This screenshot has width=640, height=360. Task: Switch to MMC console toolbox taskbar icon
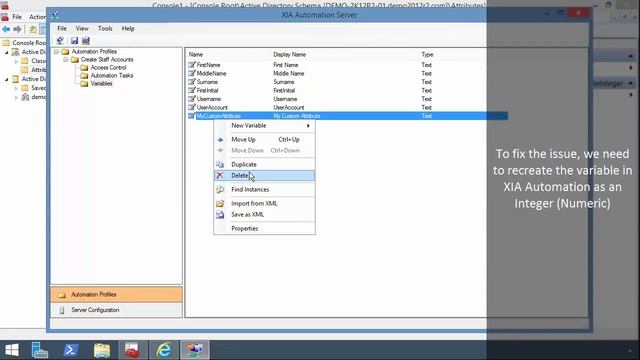[133, 350]
